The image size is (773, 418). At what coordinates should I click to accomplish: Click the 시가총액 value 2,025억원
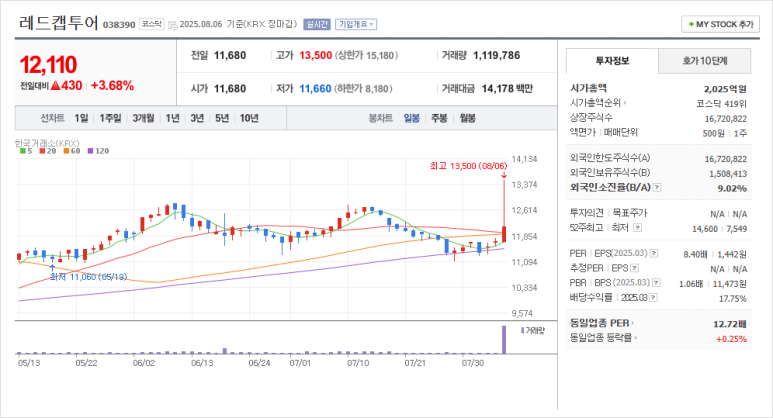[725, 89]
